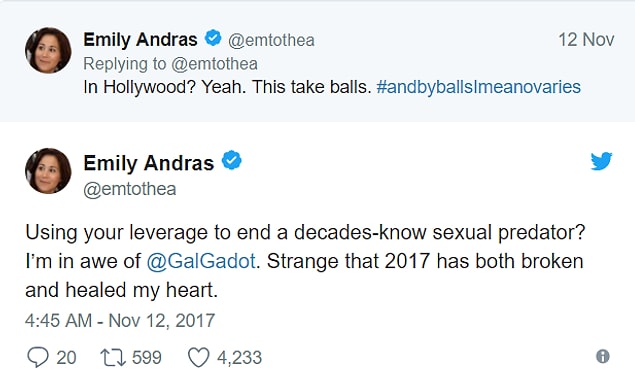Click verified badge in reply tweet

(x=213, y=38)
